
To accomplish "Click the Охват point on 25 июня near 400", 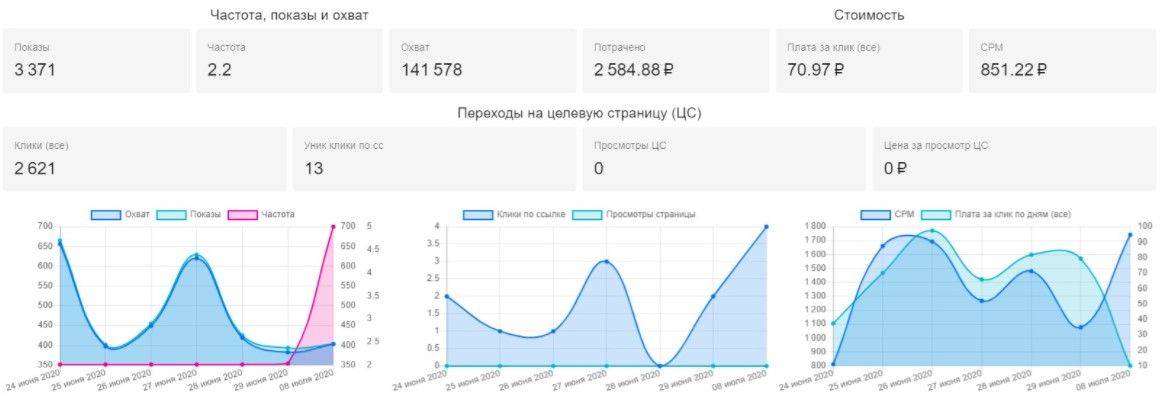I will click(106, 347).
